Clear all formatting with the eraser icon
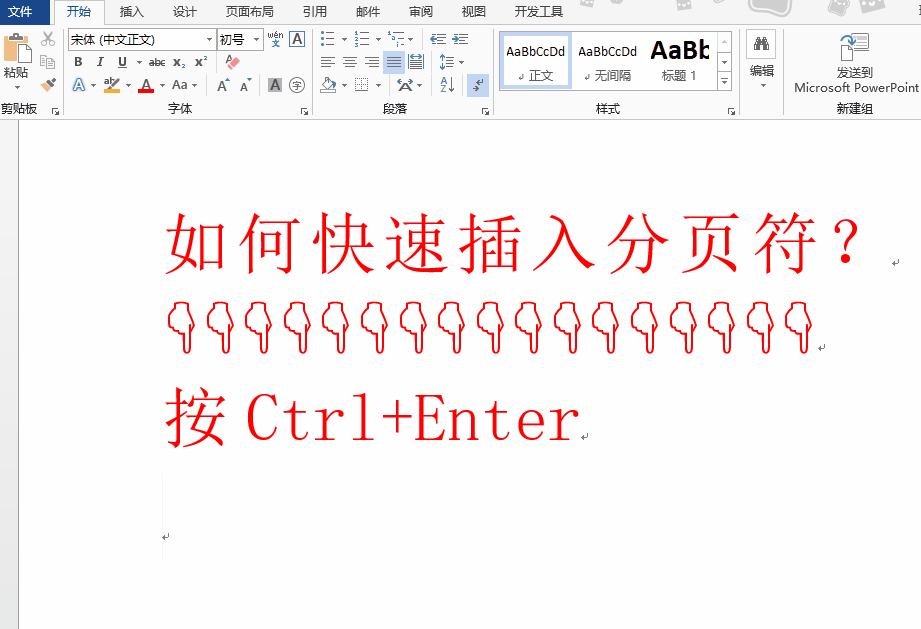Screen dimensions: 921x629 click(232, 62)
